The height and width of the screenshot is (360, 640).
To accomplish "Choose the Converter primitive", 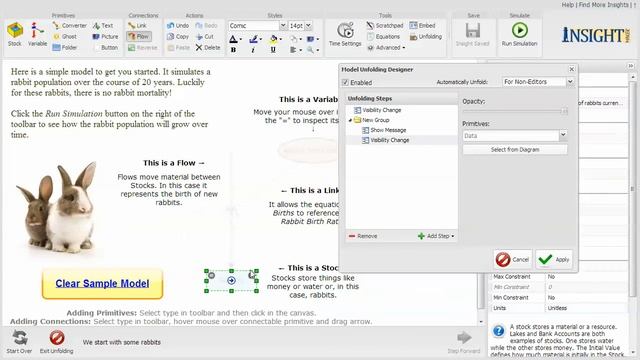I will (69, 25).
